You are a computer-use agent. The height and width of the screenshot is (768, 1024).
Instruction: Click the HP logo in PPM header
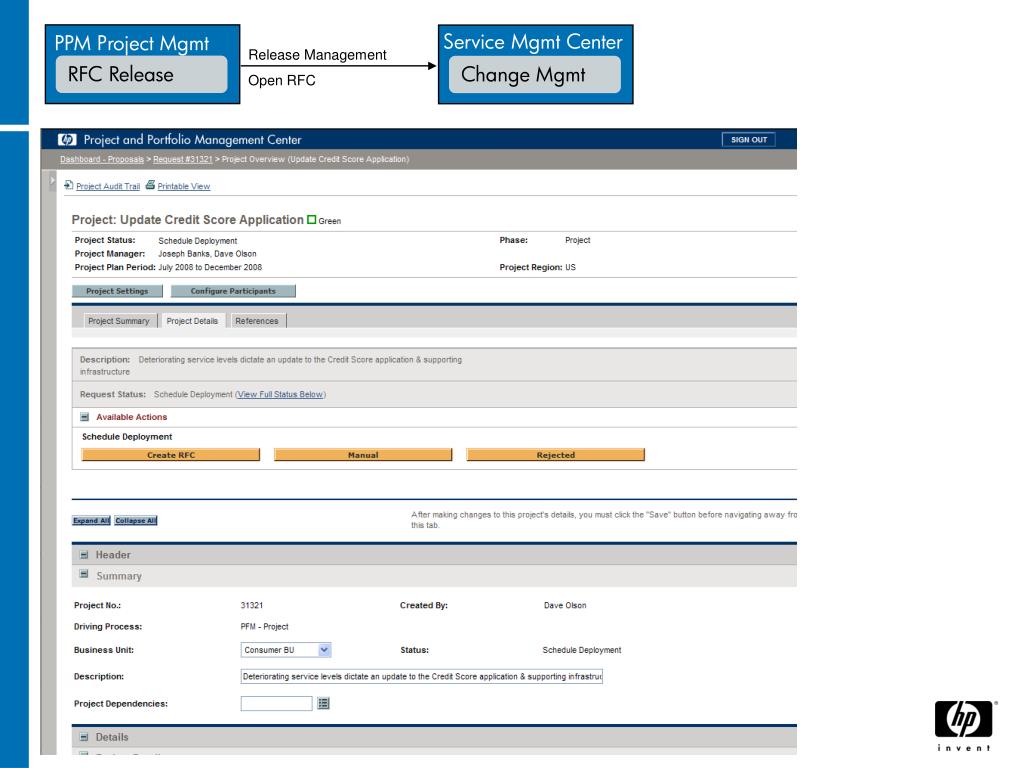67,140
